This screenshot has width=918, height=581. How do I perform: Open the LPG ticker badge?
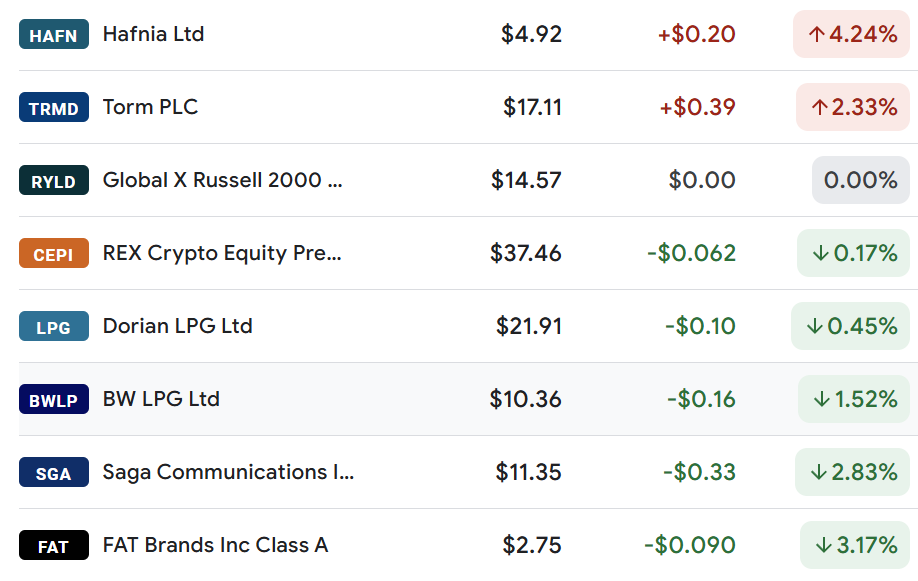coord(54,326)
